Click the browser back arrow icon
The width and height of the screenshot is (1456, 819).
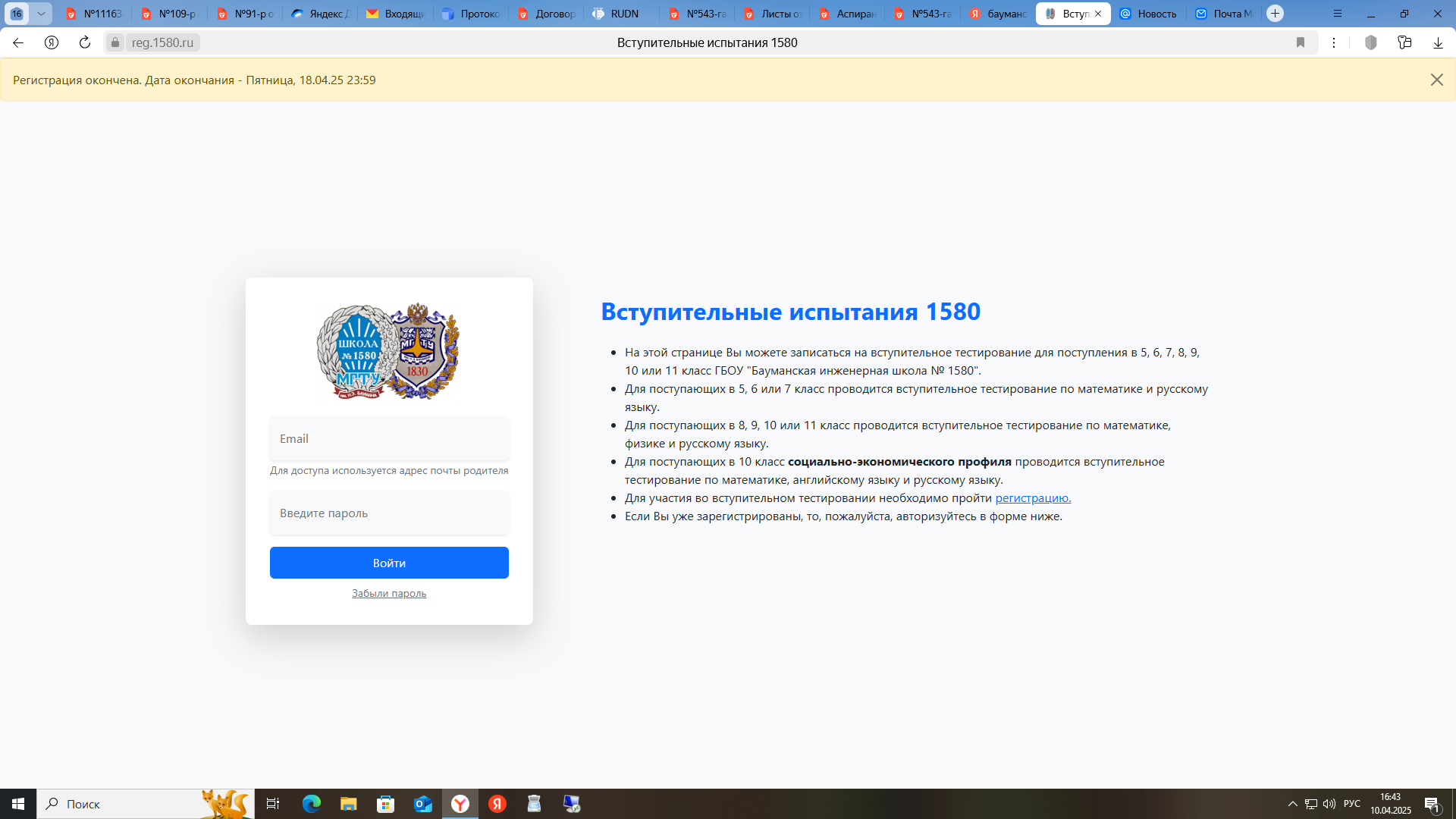pyautogui.click(x=18, y=42)
